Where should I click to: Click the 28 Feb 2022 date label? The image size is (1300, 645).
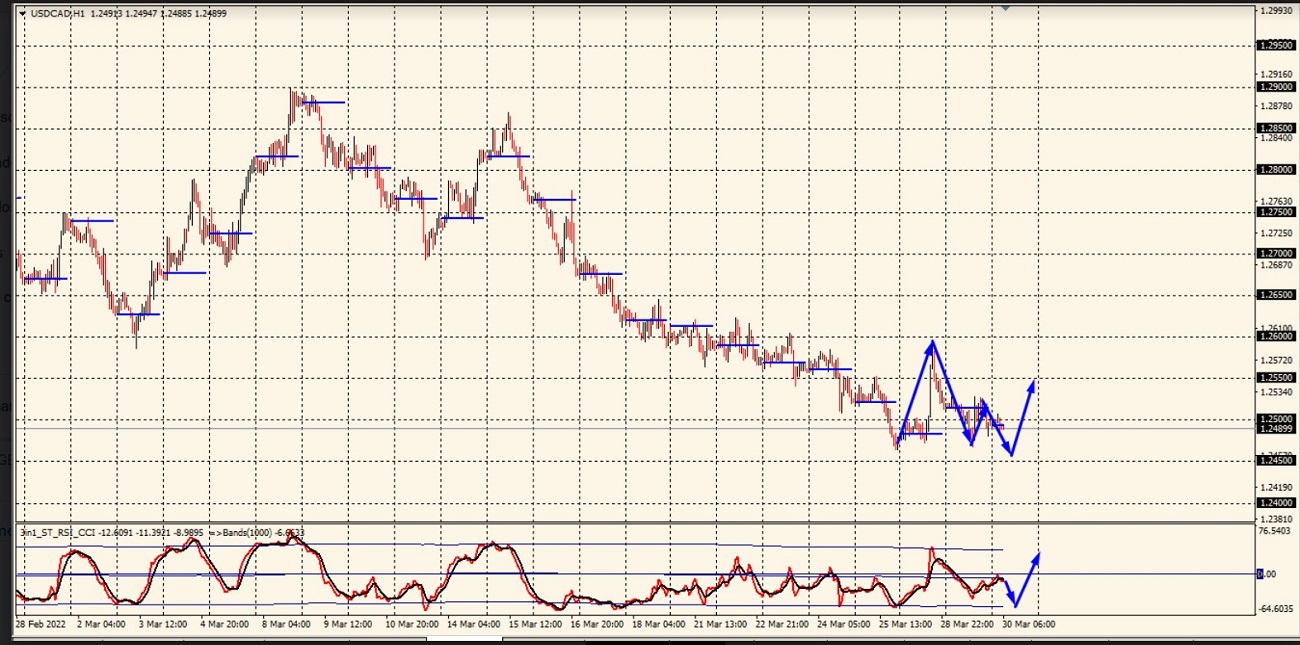[43, 624]
